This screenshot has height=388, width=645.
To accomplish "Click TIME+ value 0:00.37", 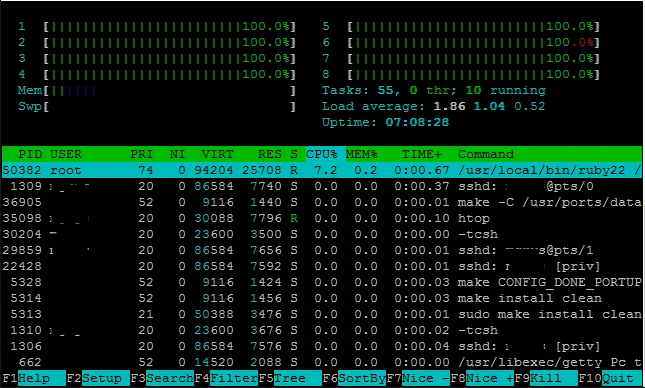I will point(422,186).
